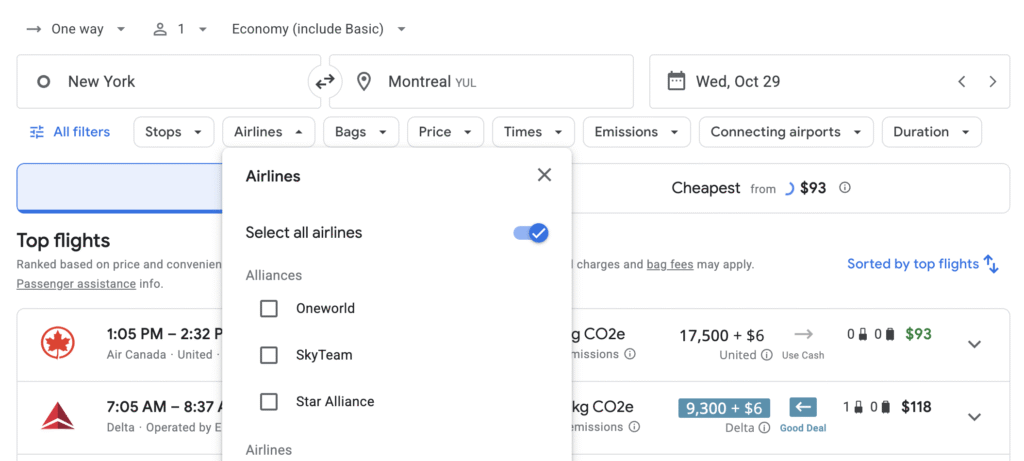The image size is (1024, 461).
Task: Click the emissions info icon on Air Canada row
Action: click(630, 354)
